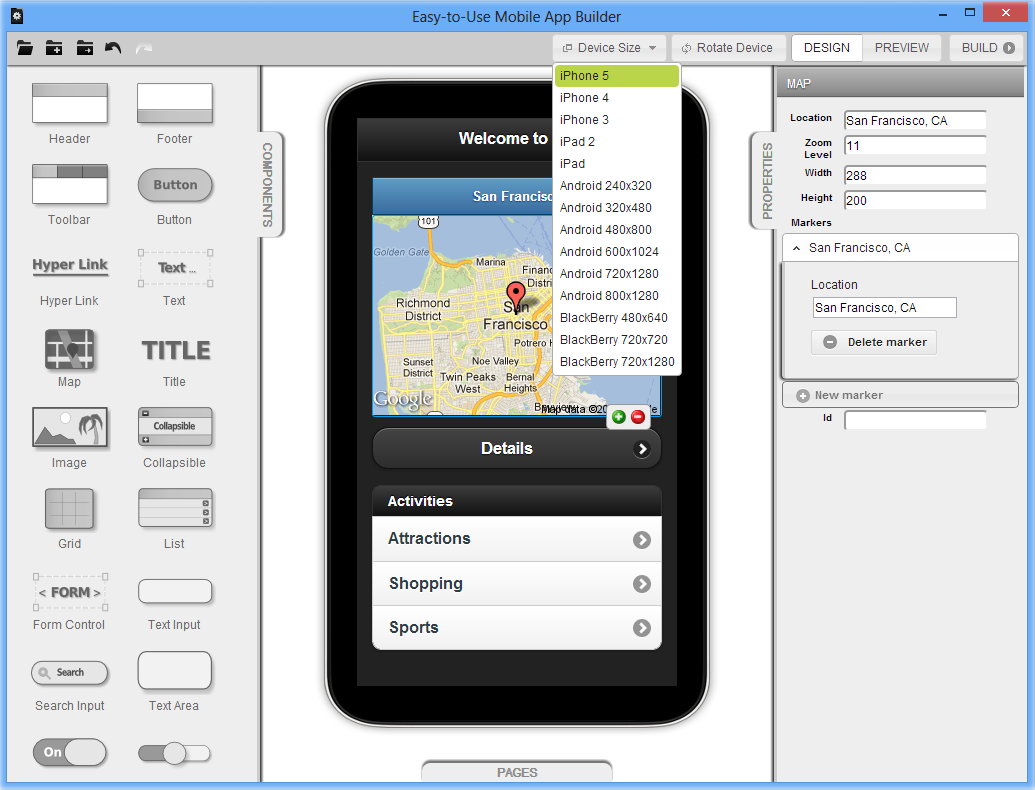This screenshot has width=1035, height=790.
Task: Click the red remove icon below map
Action: tap(638, 416)
